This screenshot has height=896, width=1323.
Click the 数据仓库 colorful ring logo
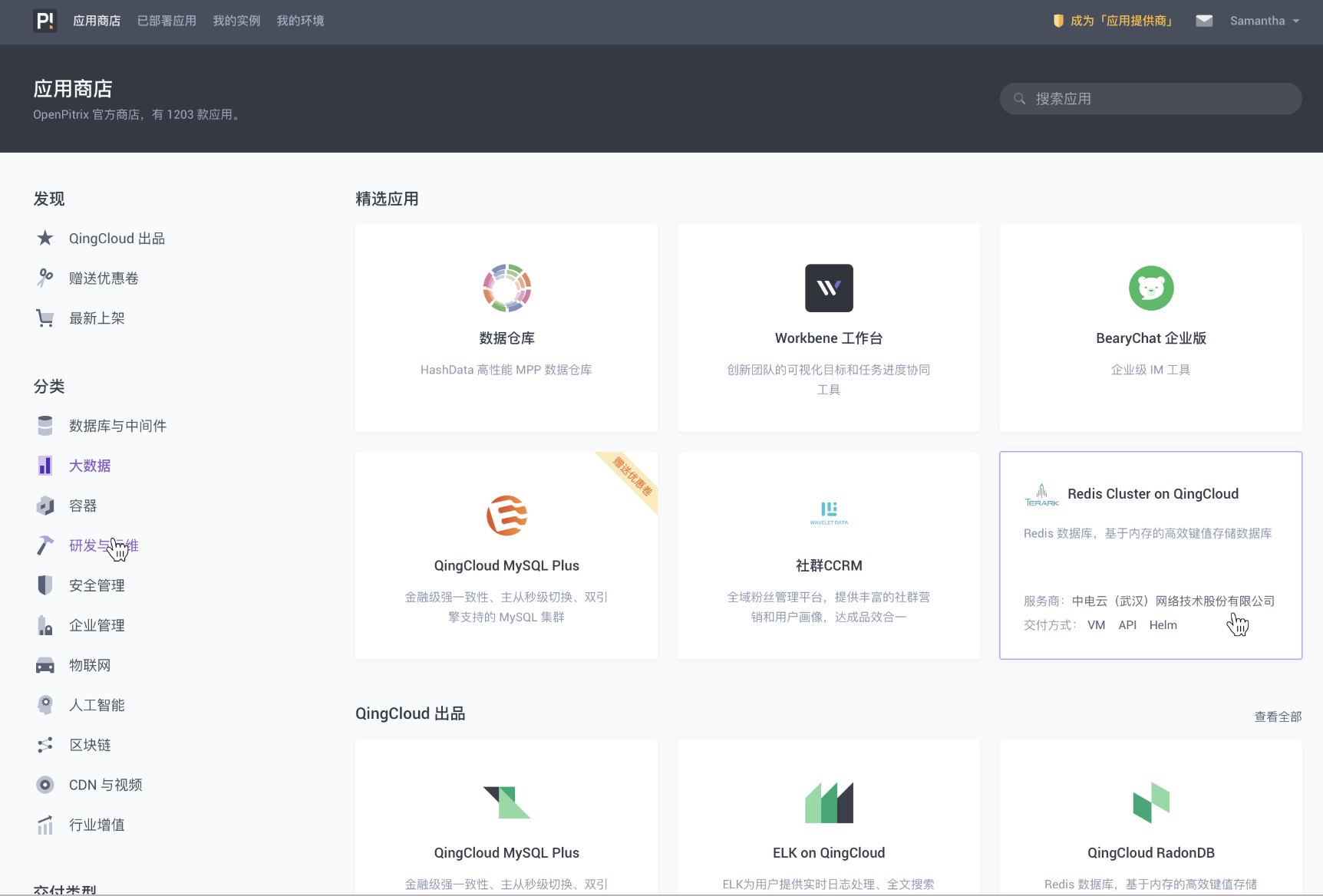point(506,288)
